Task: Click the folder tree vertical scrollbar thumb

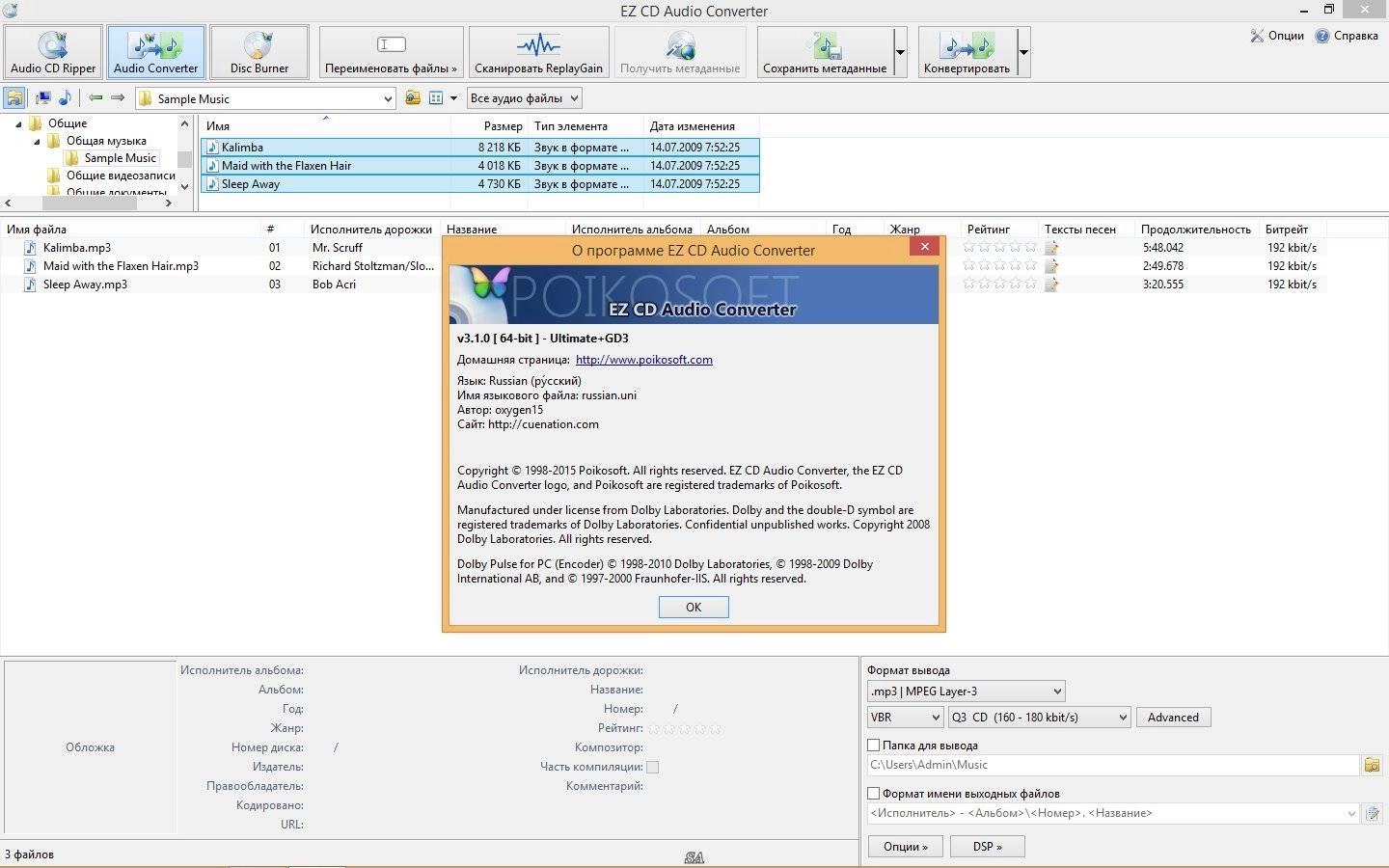Action: click(184, 159)
